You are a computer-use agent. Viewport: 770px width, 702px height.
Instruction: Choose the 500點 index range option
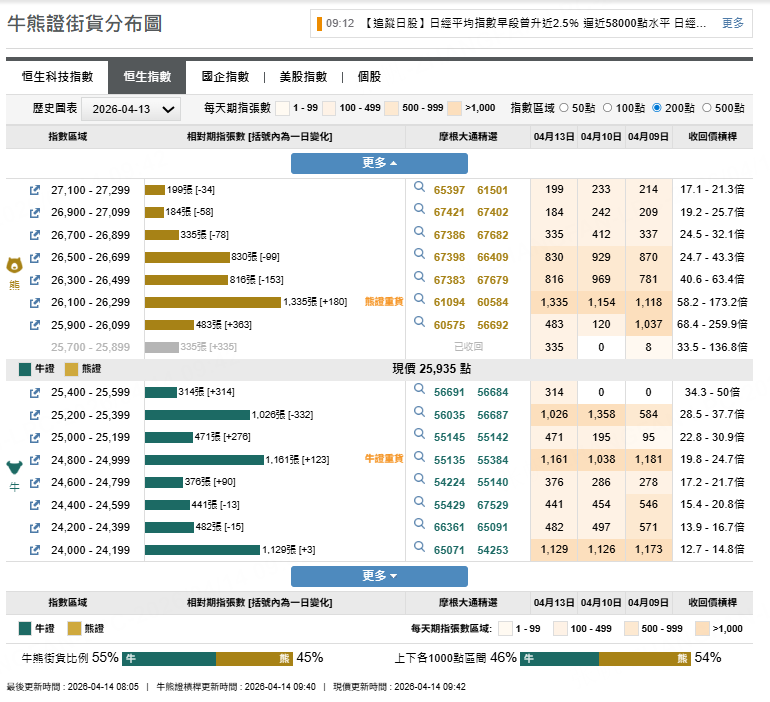click(x=708, y=108)
